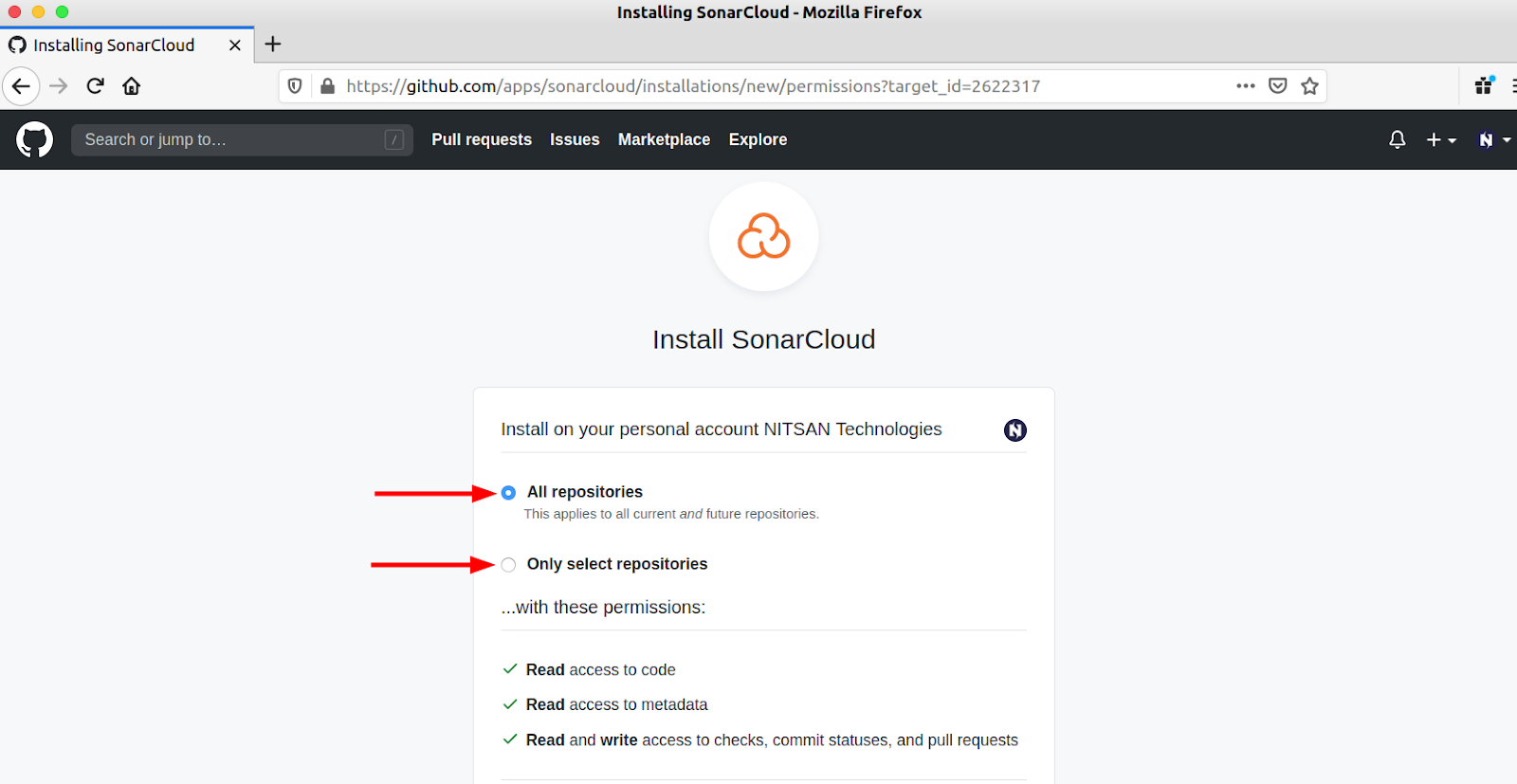Click the SonarCloud cloud logo
The width and height of the screenshot is (1517, 784).
click(x=764, y=237)
